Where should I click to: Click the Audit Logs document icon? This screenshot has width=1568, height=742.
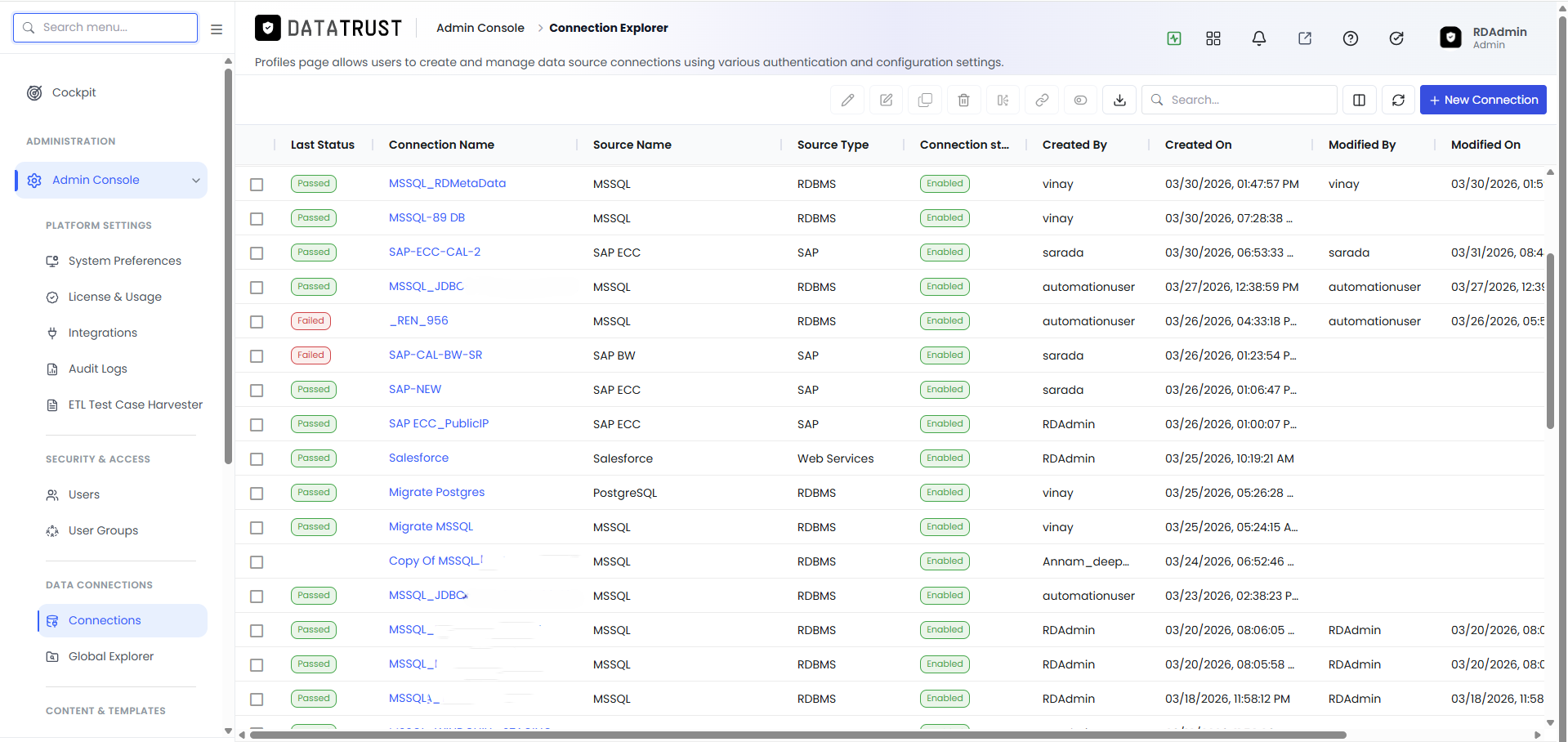52,369
